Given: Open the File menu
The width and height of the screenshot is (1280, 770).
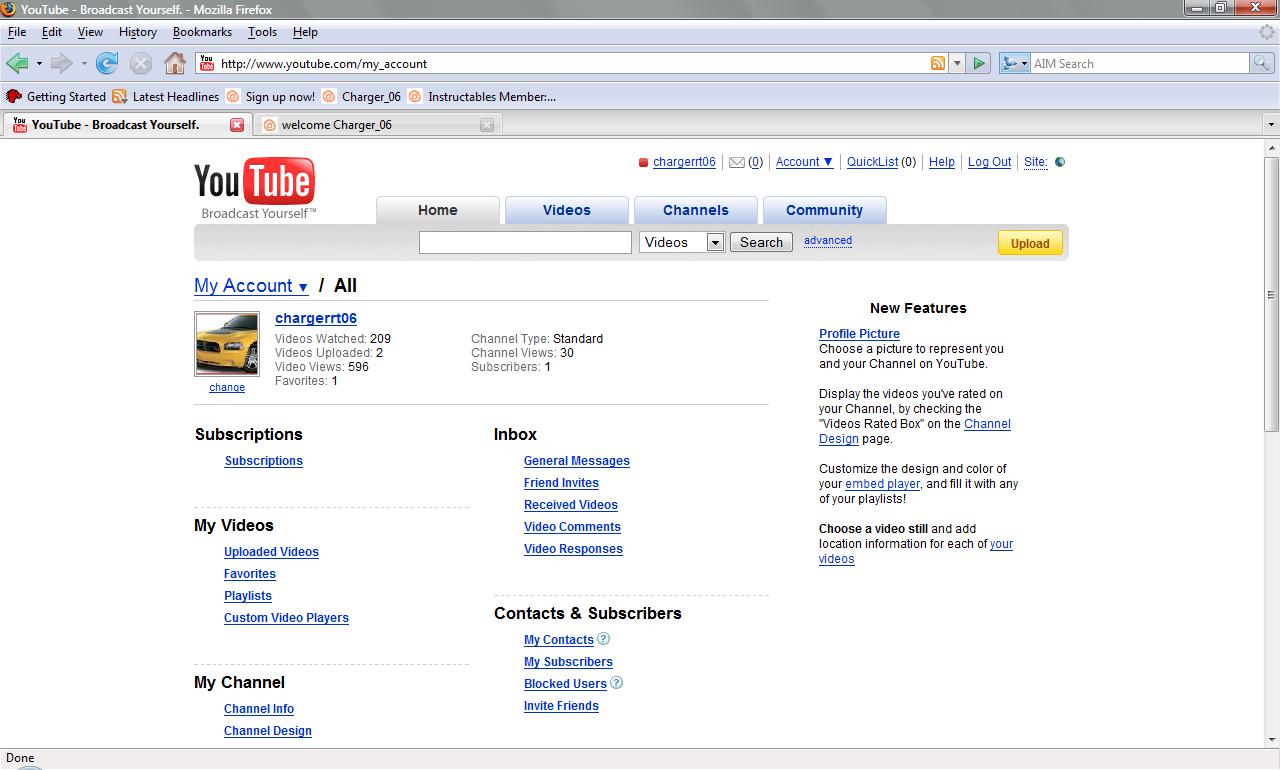Looking at the screenshot, I should coord(17,32).
